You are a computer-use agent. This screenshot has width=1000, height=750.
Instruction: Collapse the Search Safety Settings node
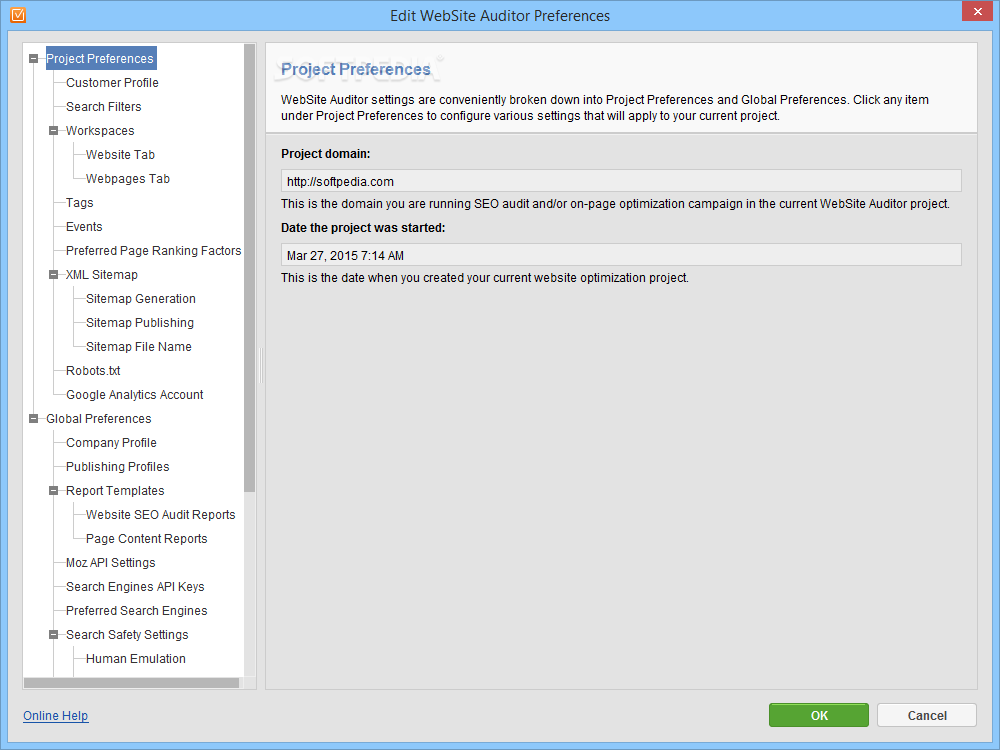pyautogui.click(x=54, y=635)
